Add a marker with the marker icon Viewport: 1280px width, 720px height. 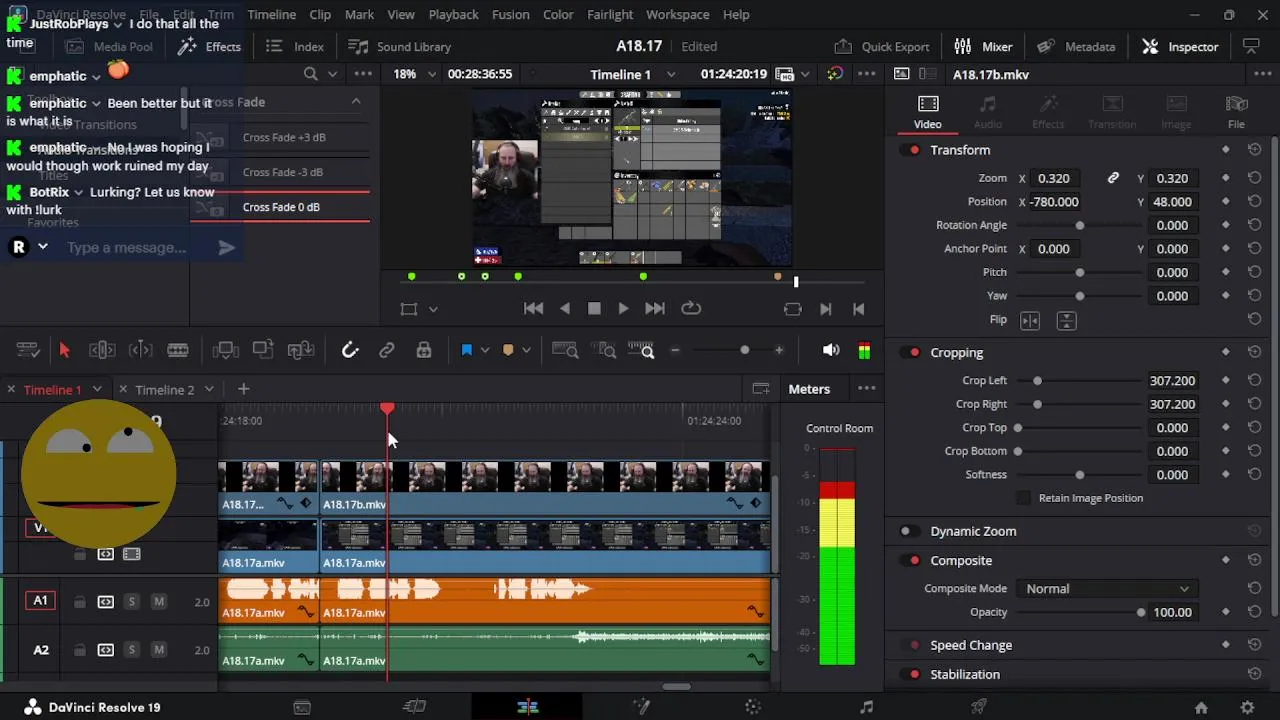508,350
